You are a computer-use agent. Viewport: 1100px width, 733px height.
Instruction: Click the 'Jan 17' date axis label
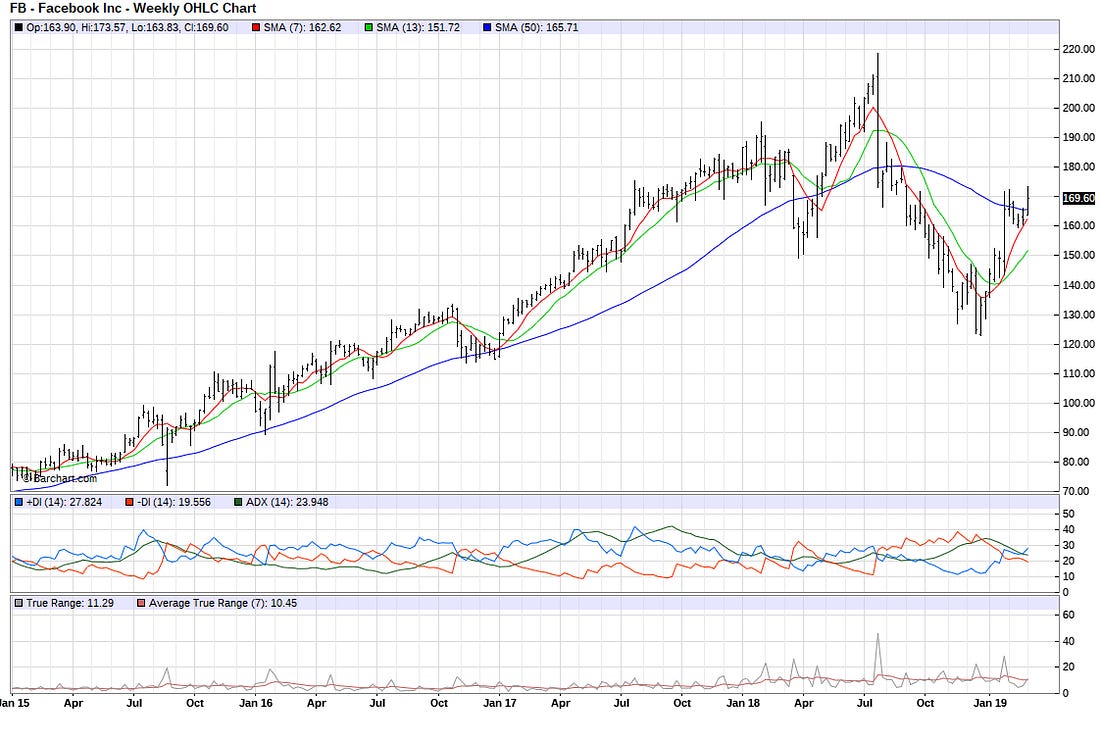499,703
